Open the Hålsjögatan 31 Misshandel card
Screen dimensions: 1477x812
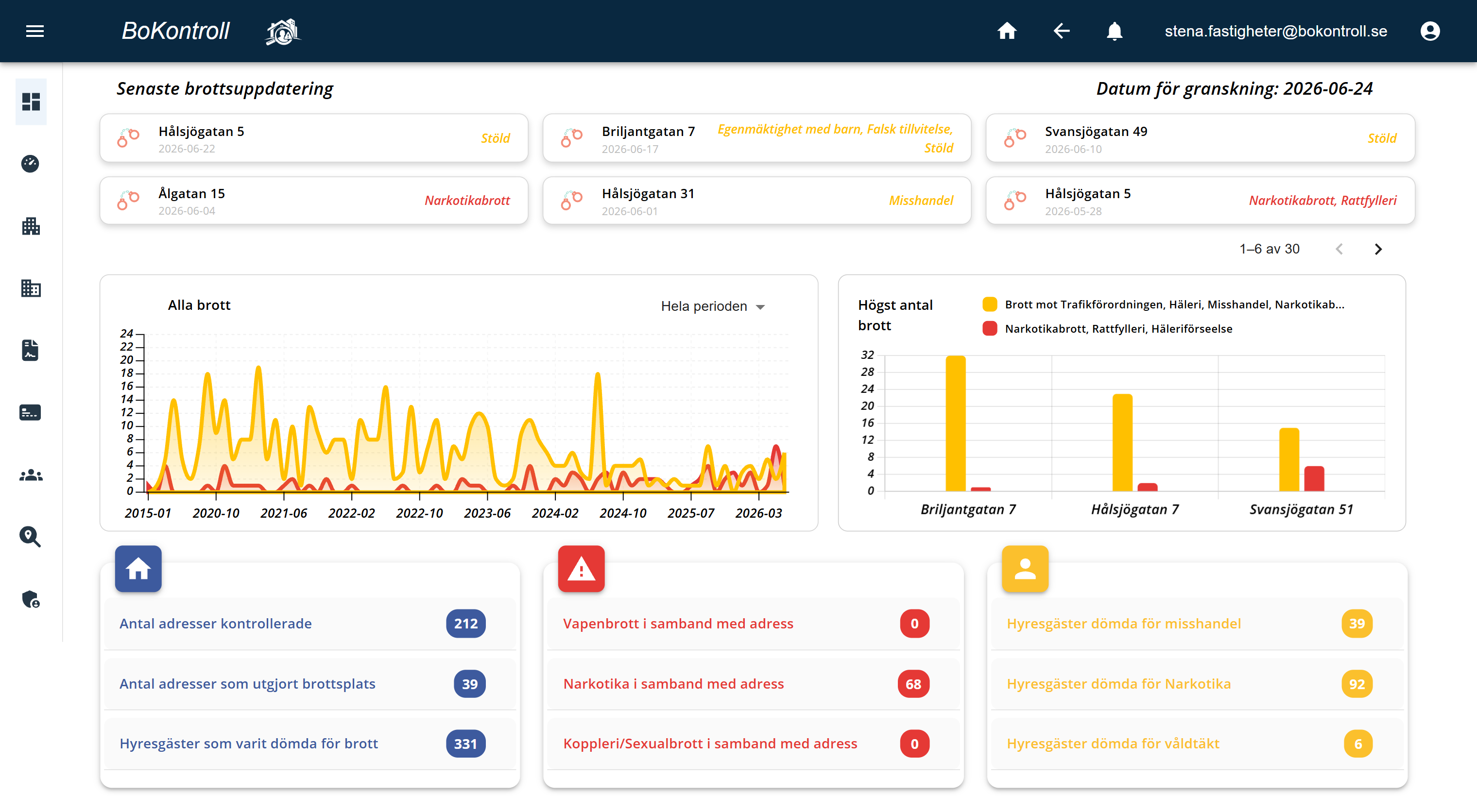[x=757, y=200]
